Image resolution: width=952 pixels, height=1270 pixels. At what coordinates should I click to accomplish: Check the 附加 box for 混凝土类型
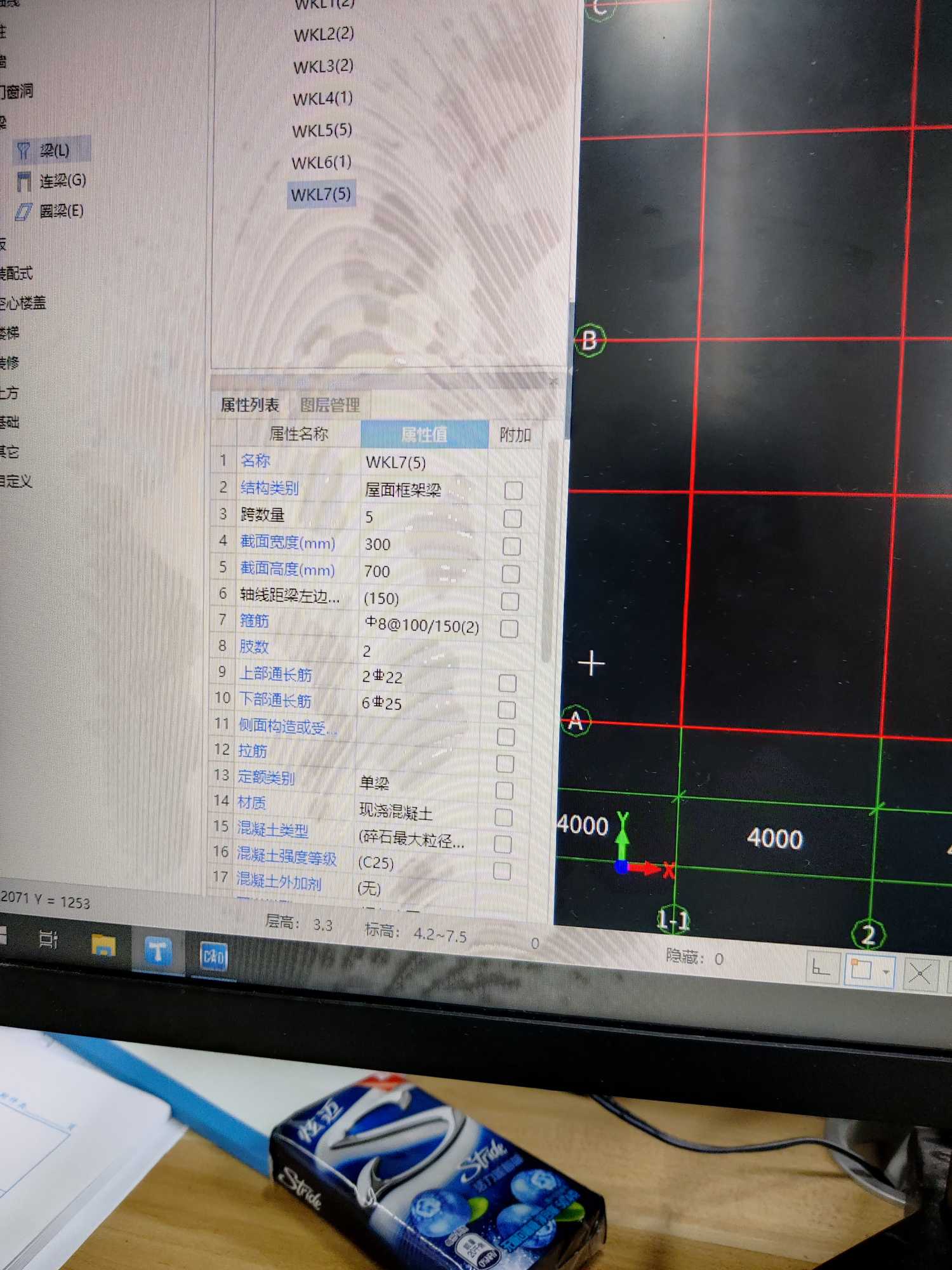pos(503,844)
